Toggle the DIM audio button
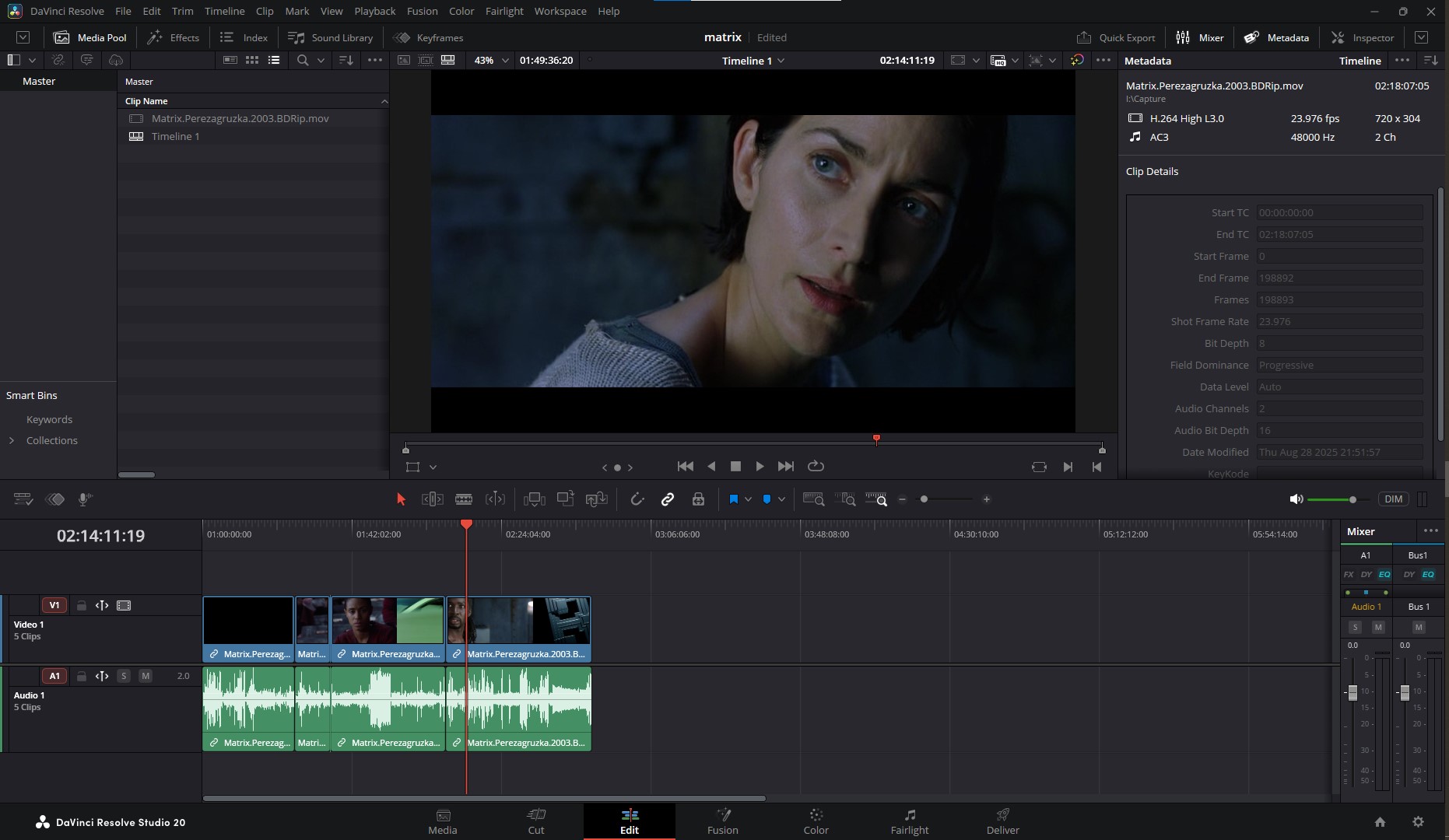 pos(1393,499)
